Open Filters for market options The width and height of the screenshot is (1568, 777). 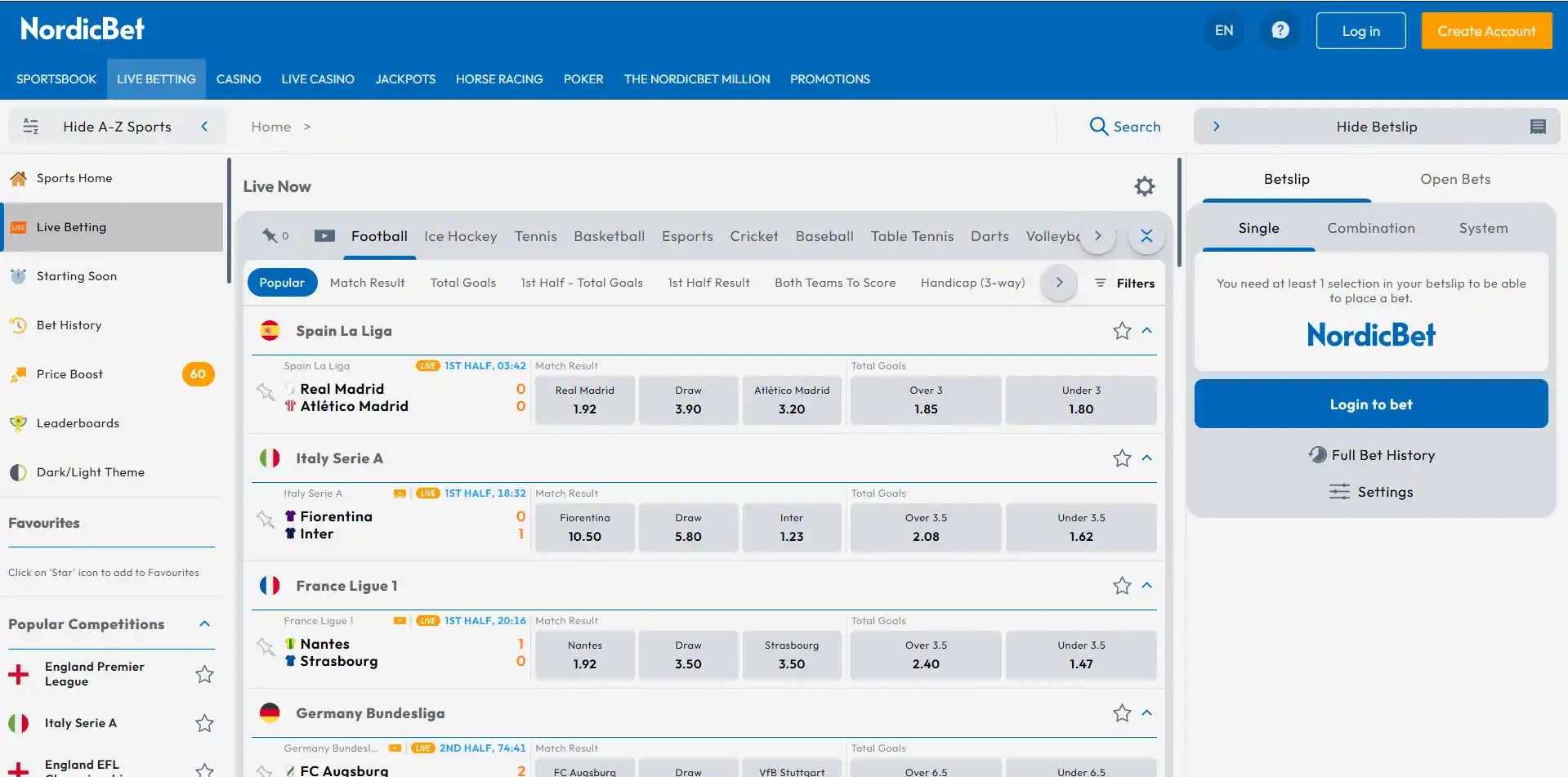click(x=1124, y=283)
